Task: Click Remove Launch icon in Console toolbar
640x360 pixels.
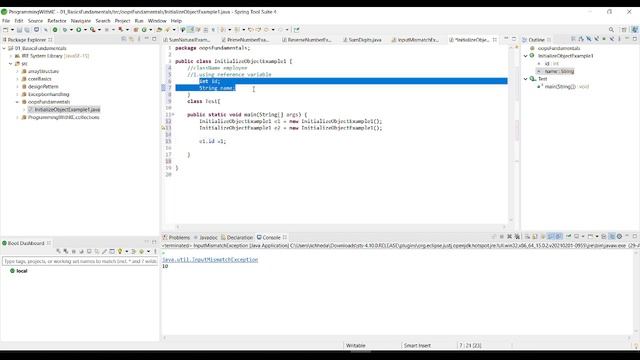Action: 509,236
